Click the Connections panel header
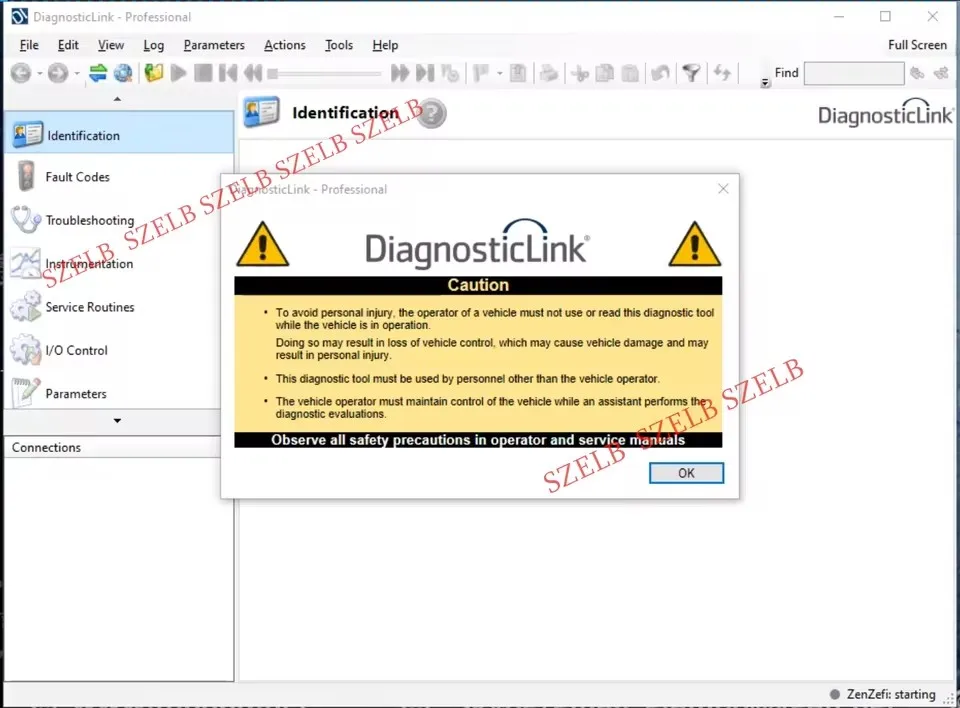960x708 pixels. click(113, 447)
